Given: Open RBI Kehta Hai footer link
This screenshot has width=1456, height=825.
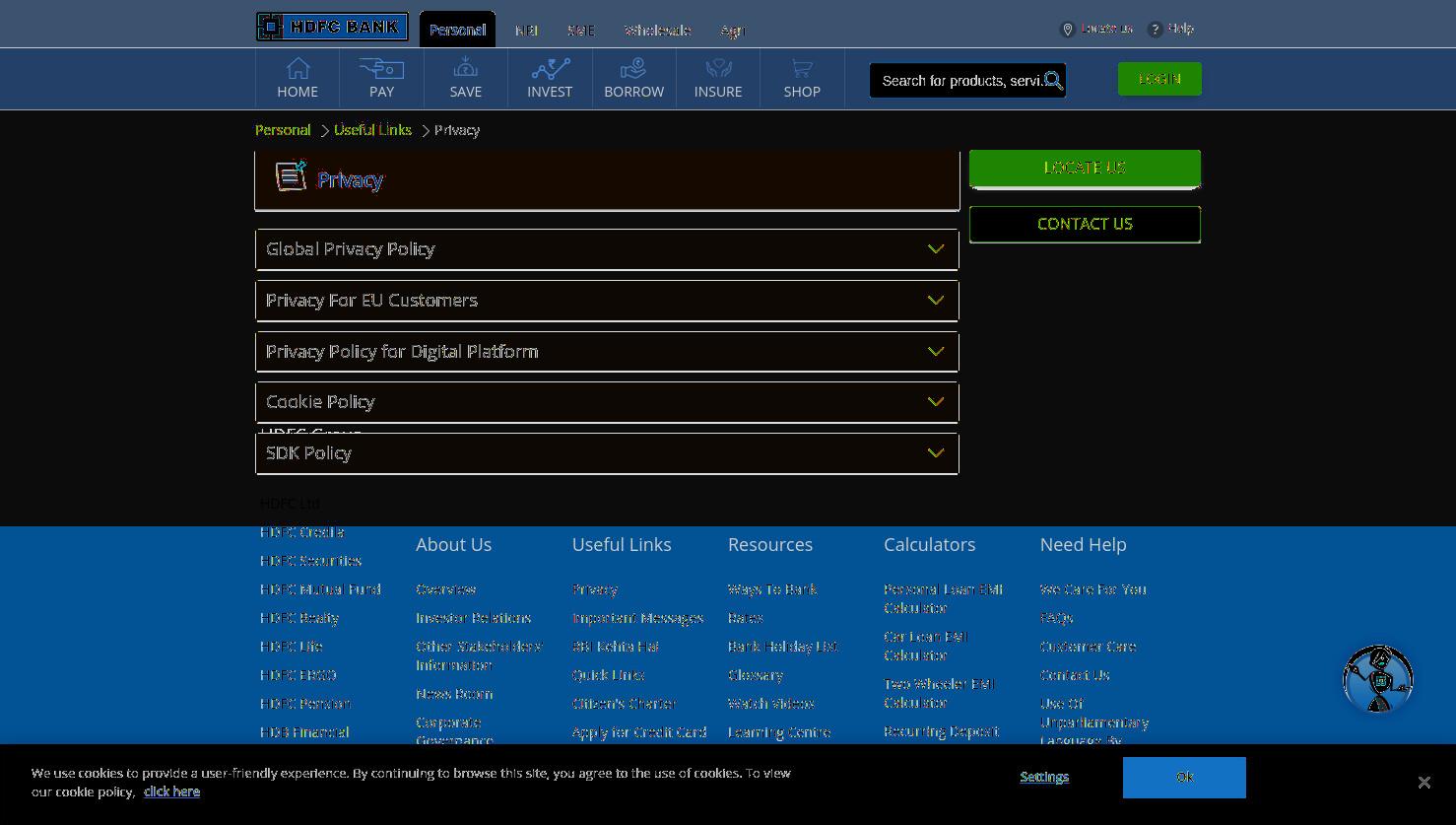Looking at the screenshot, I should click(x=616, y=647).
